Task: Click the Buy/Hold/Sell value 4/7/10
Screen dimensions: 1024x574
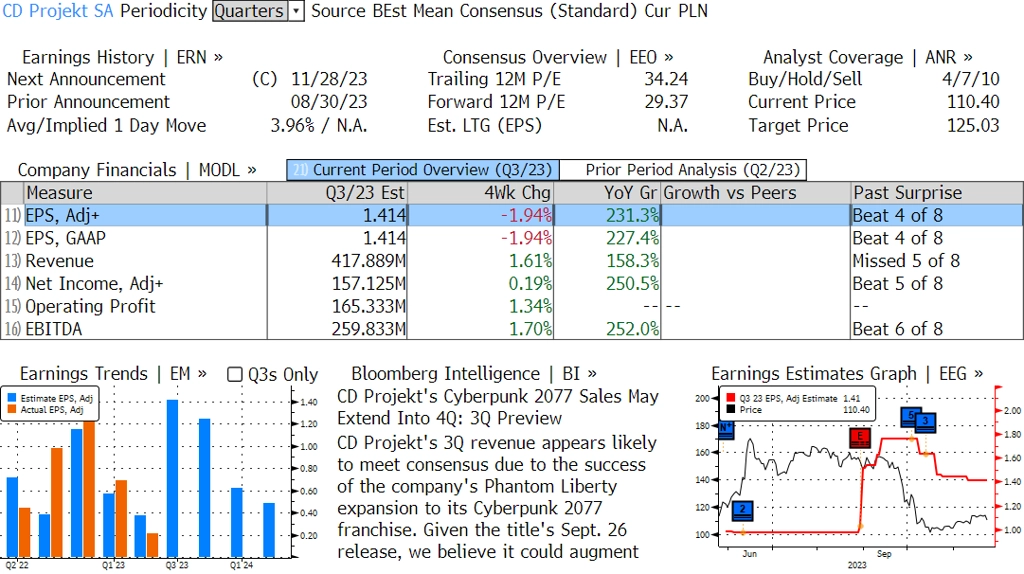Action: (x=970, y=80)
